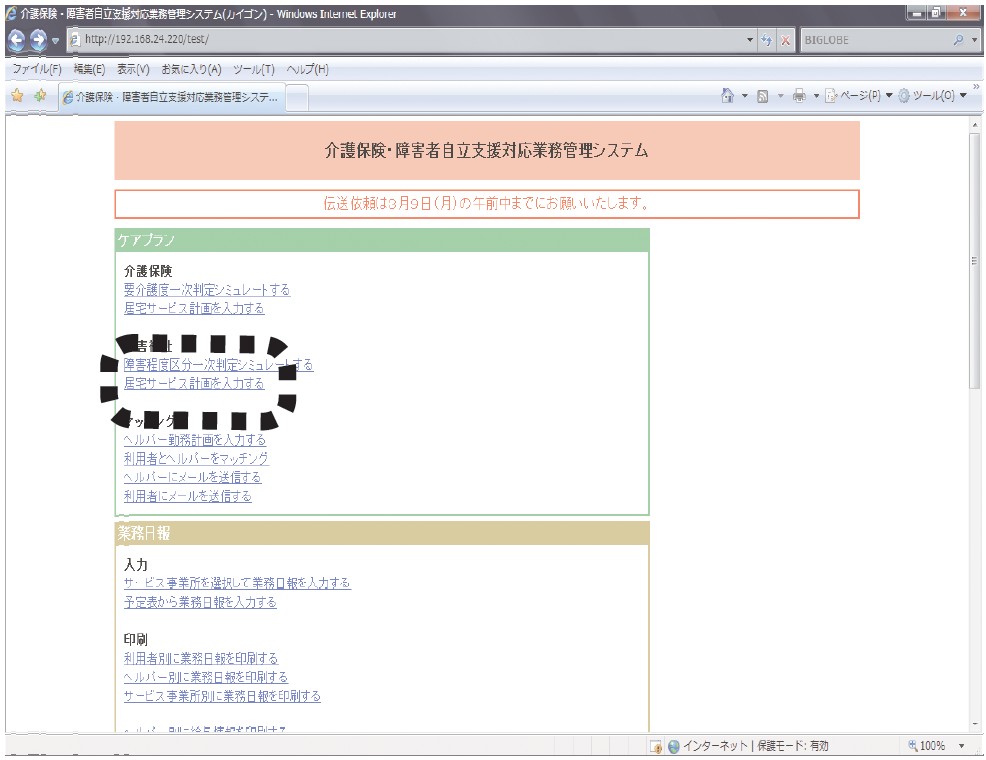Image resolution: width=986 pixels, height=760 pixels.
Task: Open the ファイル(F) menu
Action: [36, 69]
